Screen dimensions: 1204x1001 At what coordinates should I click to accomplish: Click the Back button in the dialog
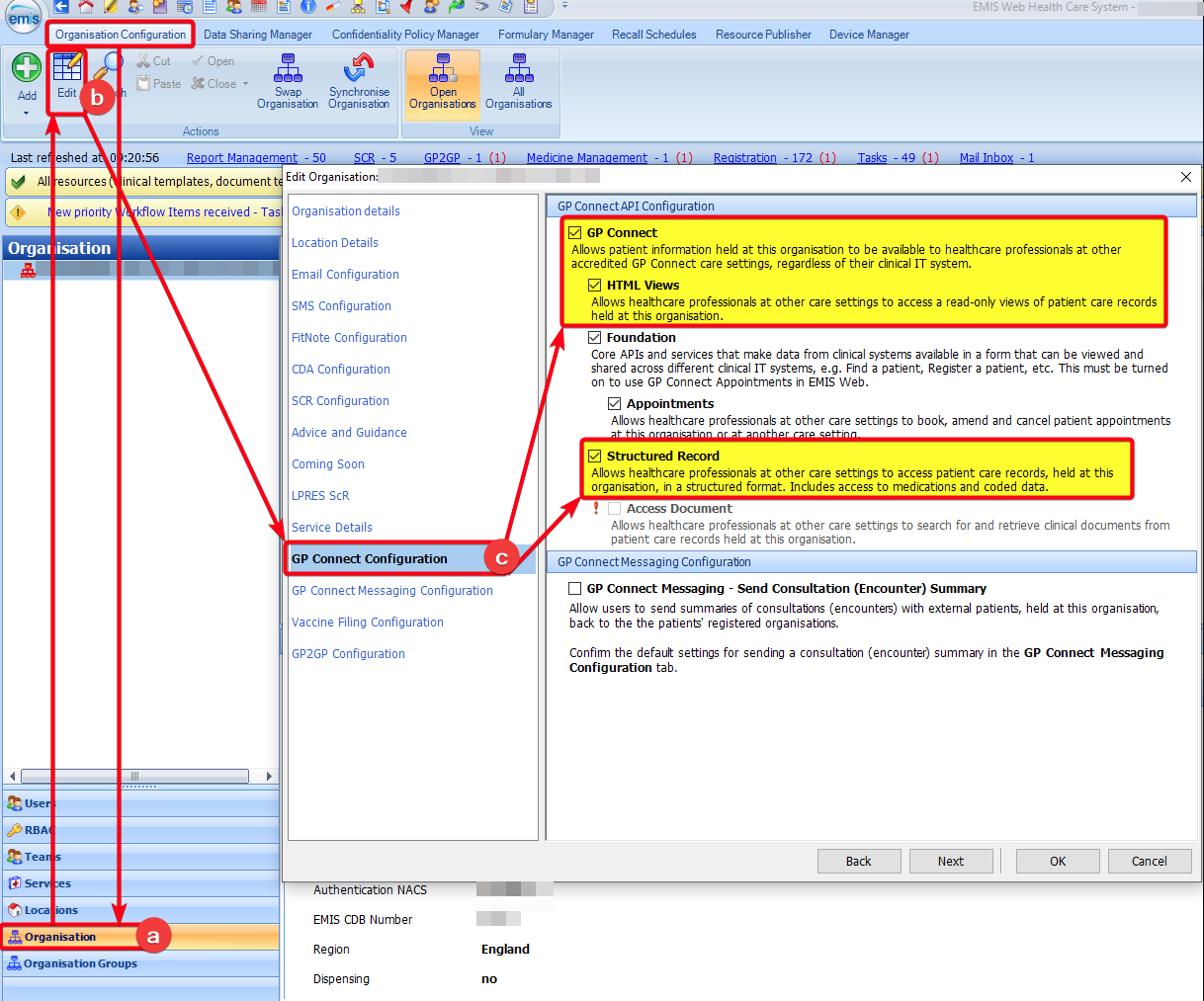(859, 862)
